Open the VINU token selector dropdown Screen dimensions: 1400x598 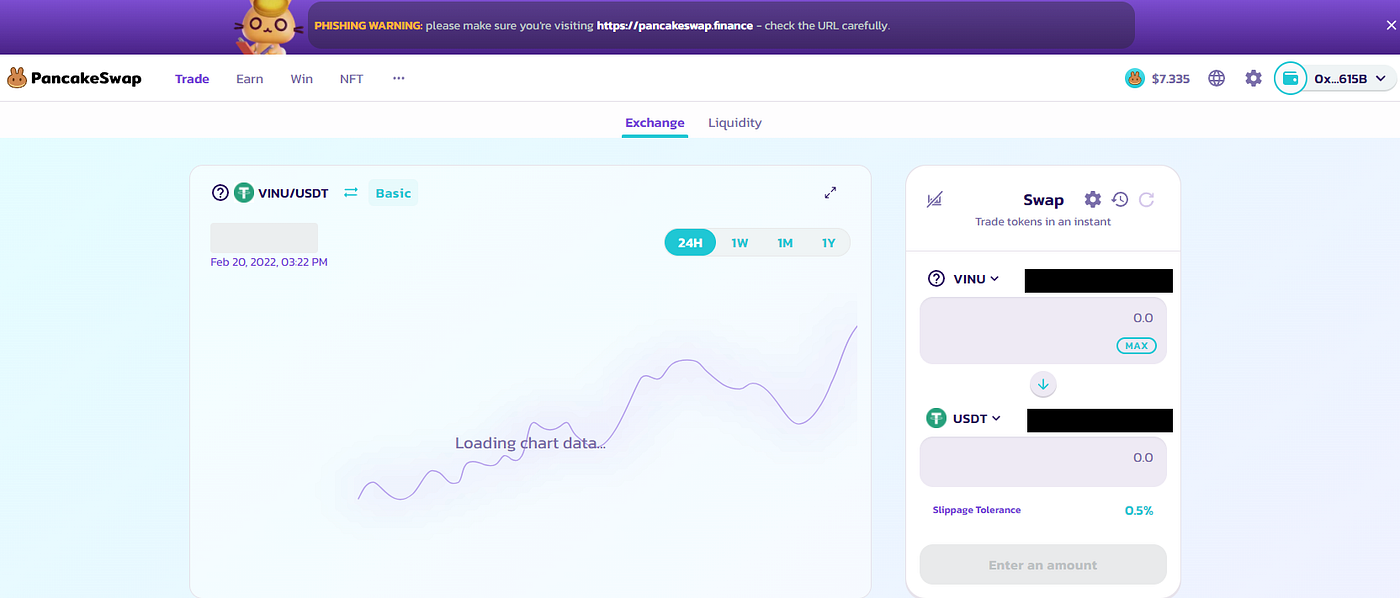965,279
